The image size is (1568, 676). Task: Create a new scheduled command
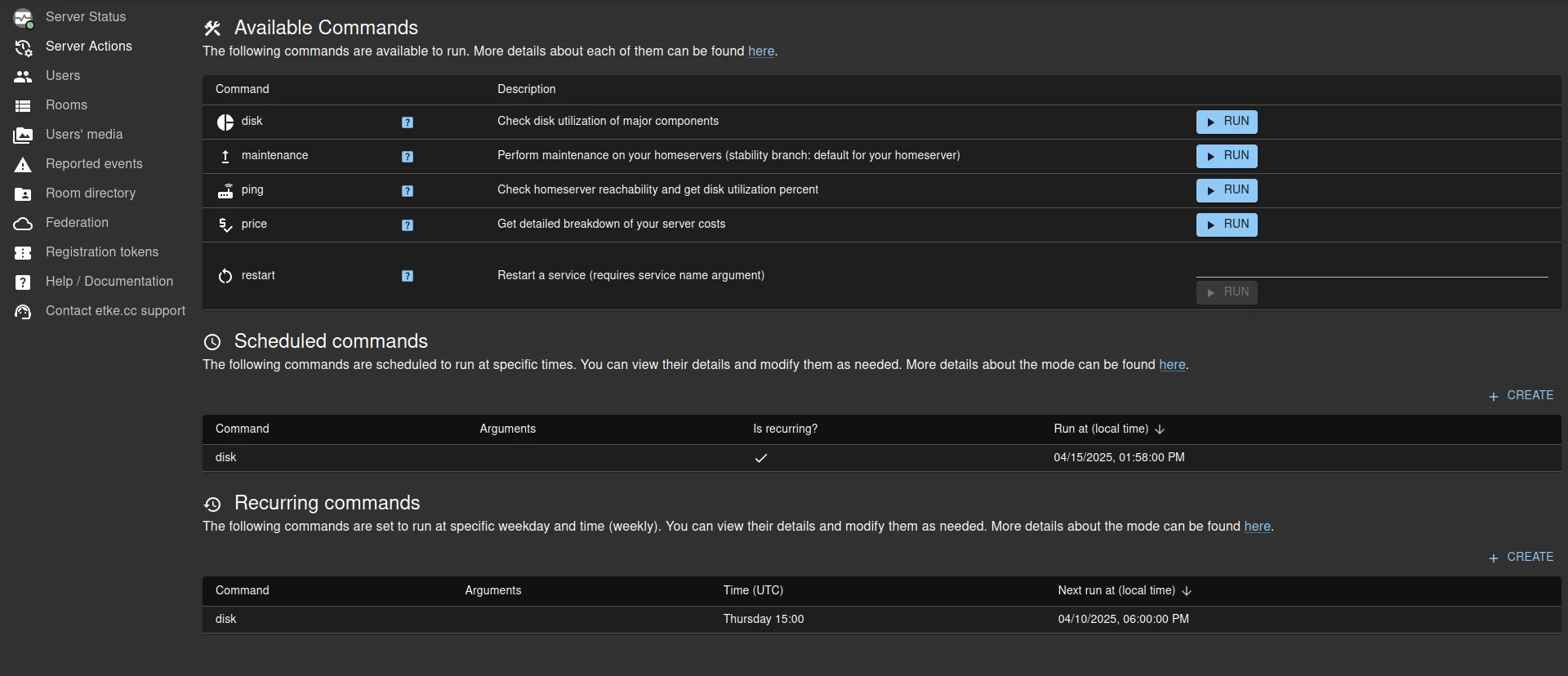tap(1521, 395)
